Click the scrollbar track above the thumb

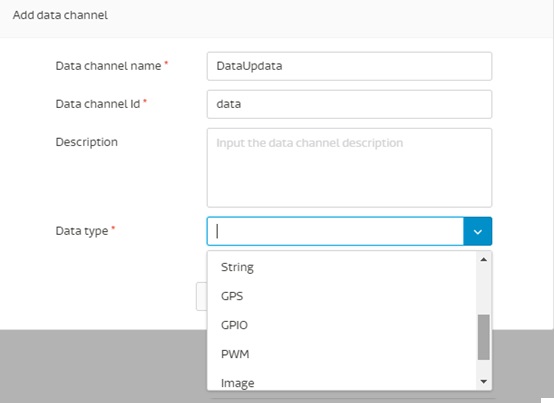coord(484,290)
